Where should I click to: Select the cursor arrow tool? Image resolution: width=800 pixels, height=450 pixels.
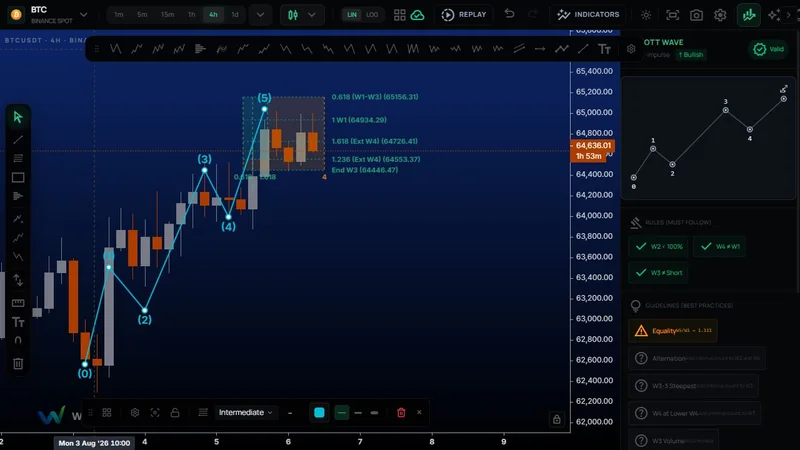(x=18, y=117)
